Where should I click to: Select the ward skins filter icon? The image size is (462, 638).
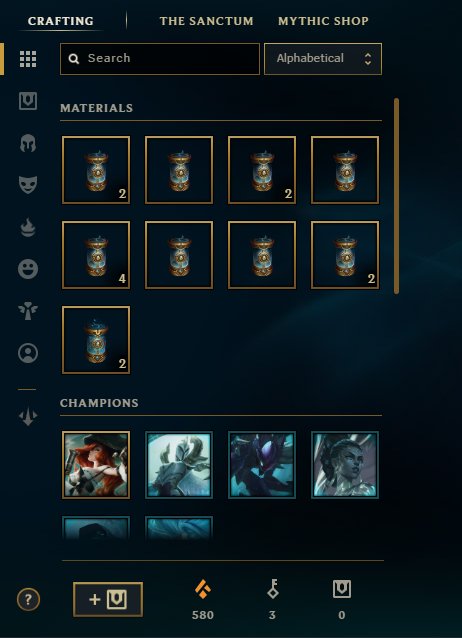coord(28,311)
